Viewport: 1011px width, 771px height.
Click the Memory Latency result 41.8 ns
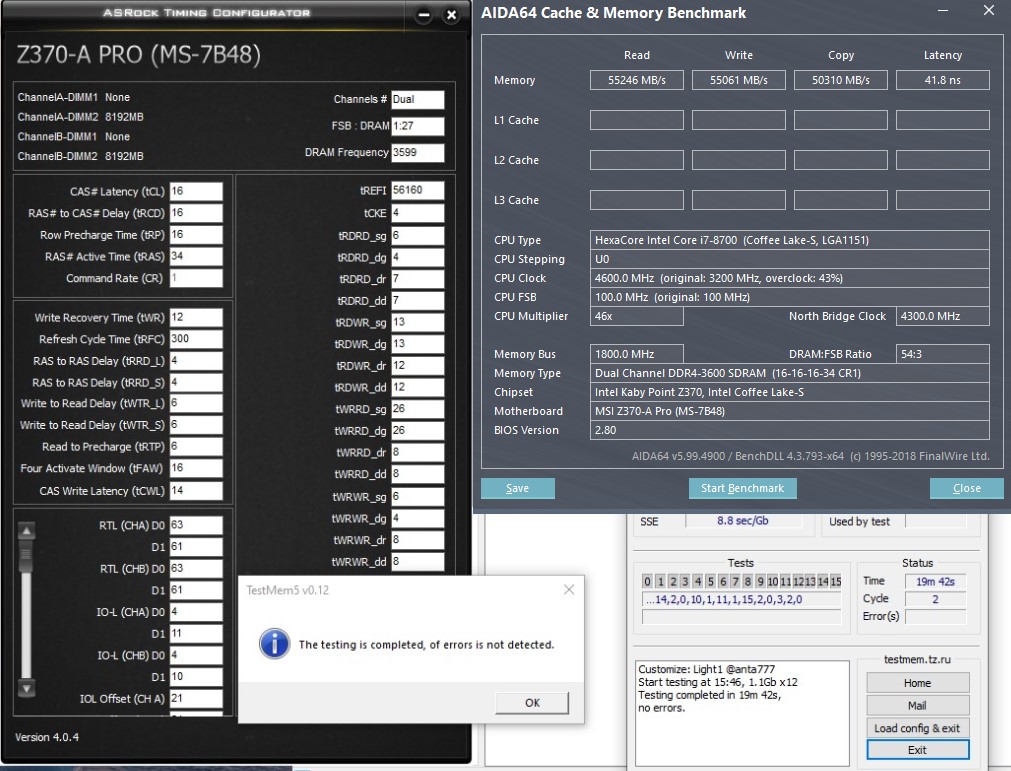[943, 80]
